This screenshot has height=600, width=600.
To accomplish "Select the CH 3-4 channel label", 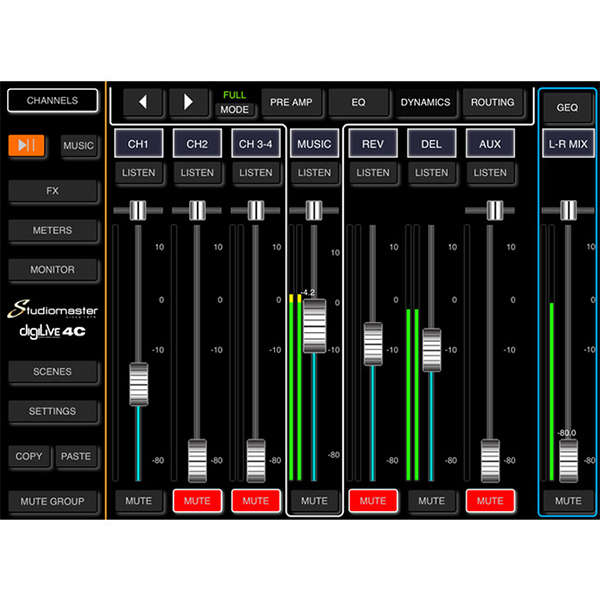I will click(x=256, y=144).
